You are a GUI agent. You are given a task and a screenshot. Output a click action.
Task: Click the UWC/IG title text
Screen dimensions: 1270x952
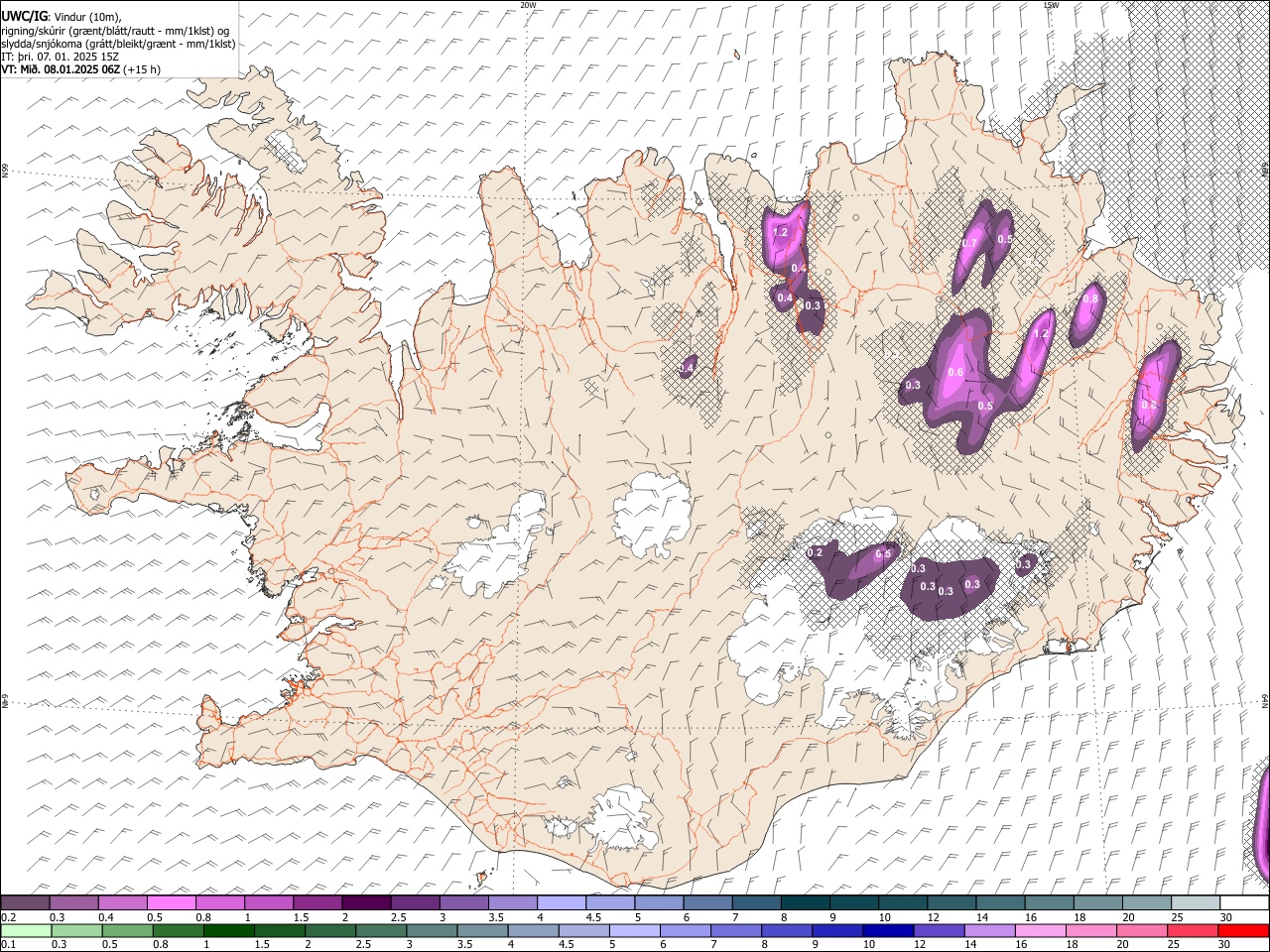[x=24, y=16]
